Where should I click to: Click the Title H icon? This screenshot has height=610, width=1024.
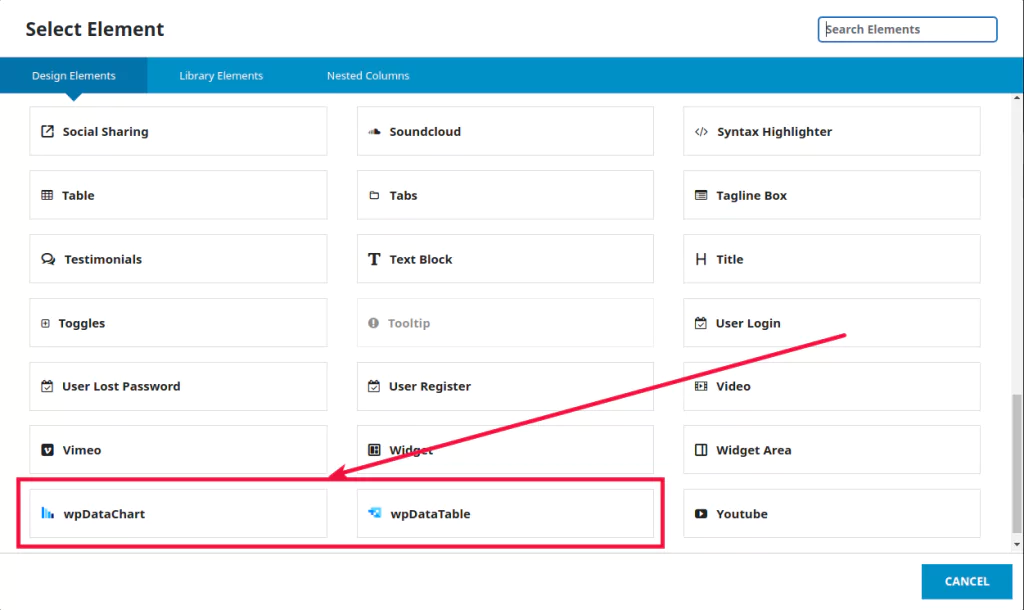[x=701, y=259]
